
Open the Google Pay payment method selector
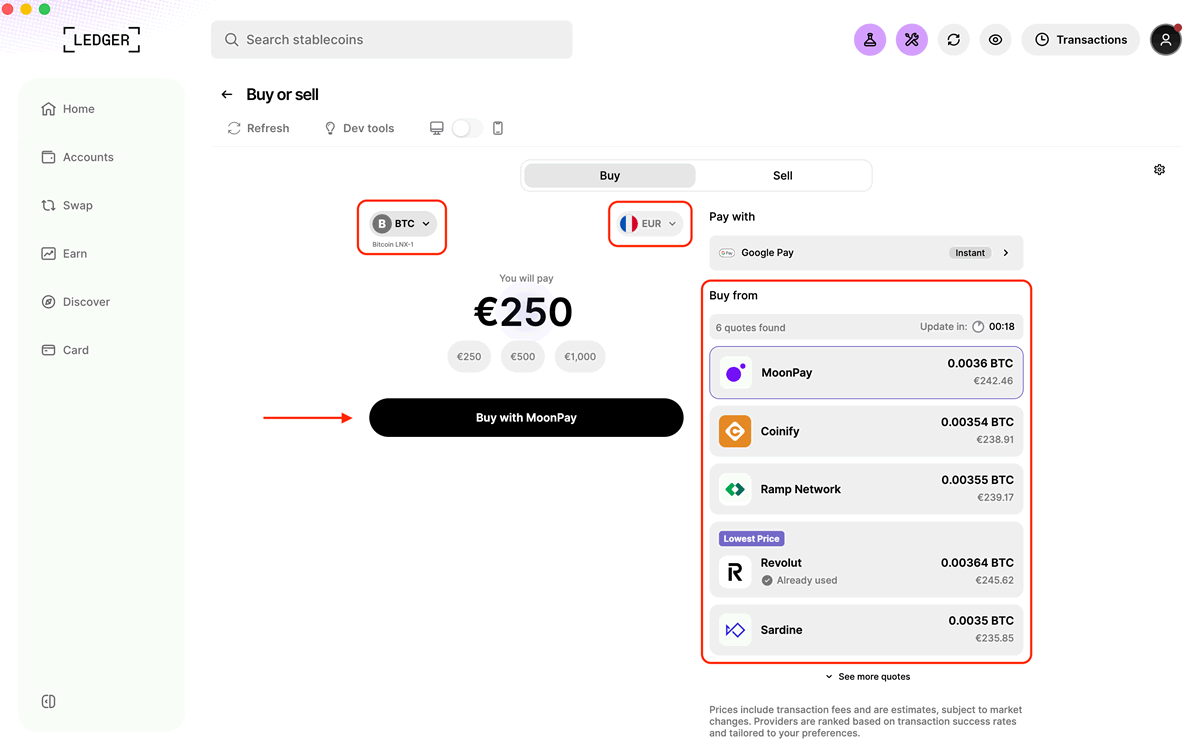click(866, 253)
